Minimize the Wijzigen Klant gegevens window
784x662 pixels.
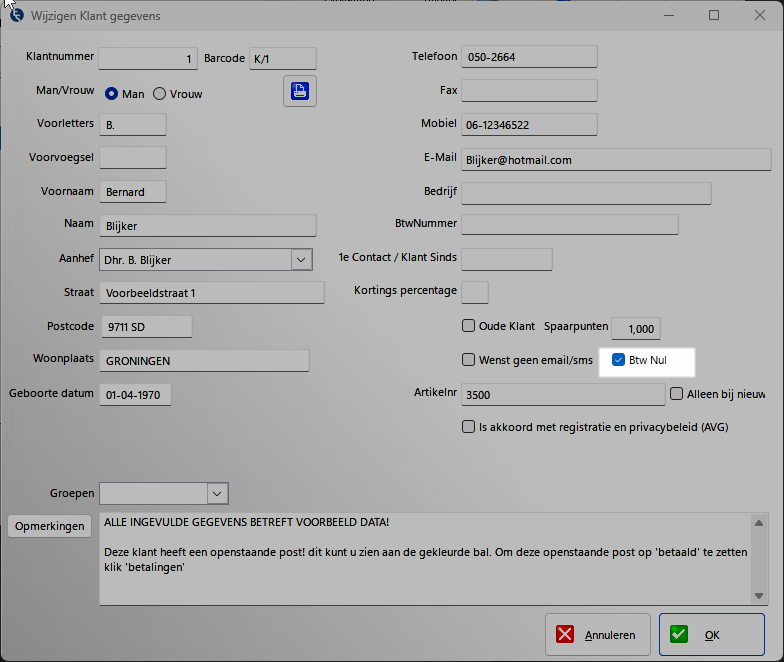click(669, 16)
